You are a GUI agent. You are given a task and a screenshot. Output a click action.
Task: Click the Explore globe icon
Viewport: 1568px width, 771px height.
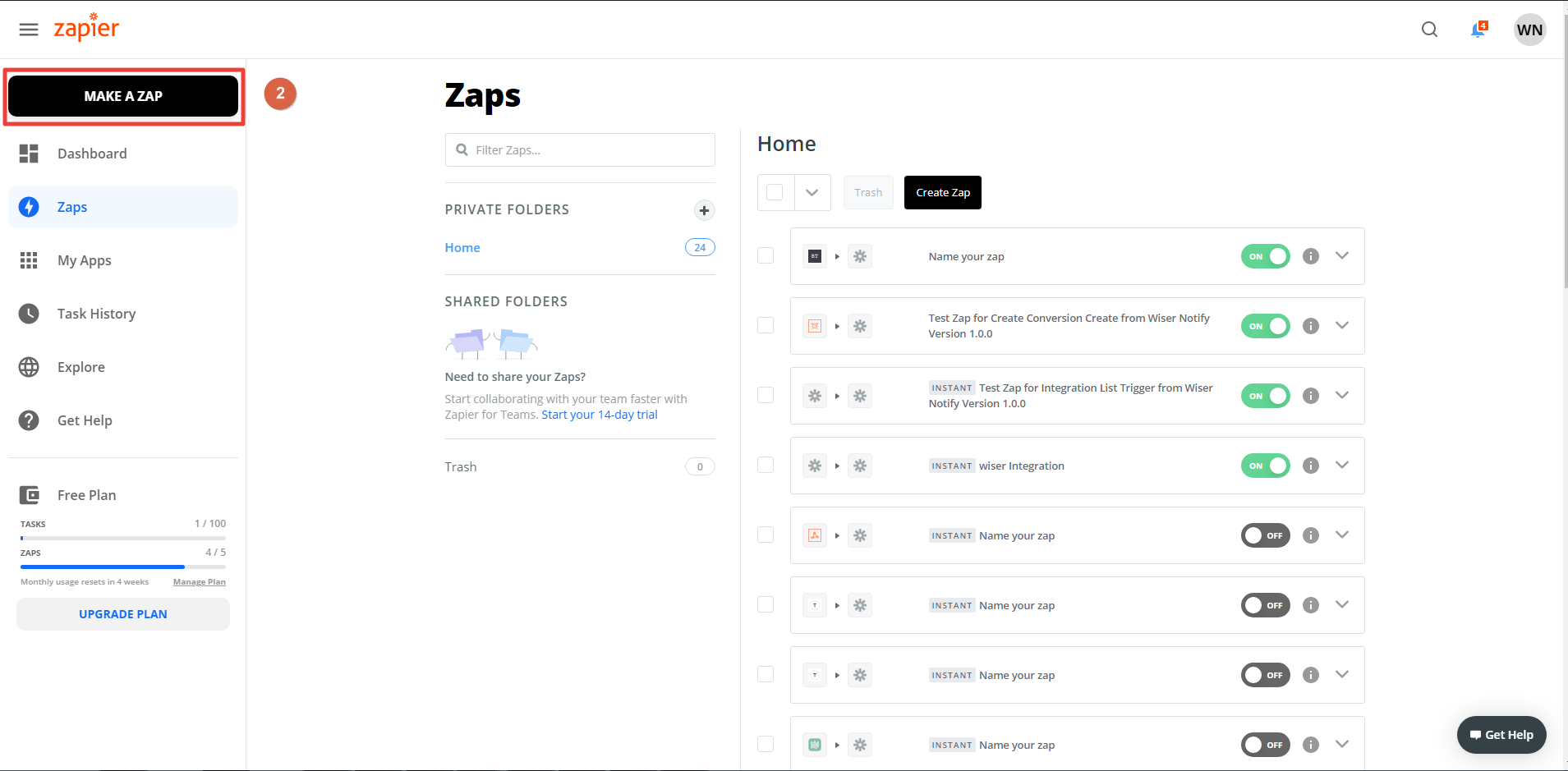[x=29, y=367]
